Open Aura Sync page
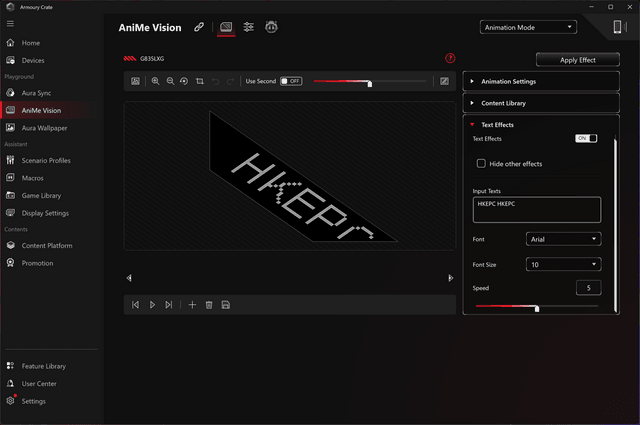 coord(36,93)
